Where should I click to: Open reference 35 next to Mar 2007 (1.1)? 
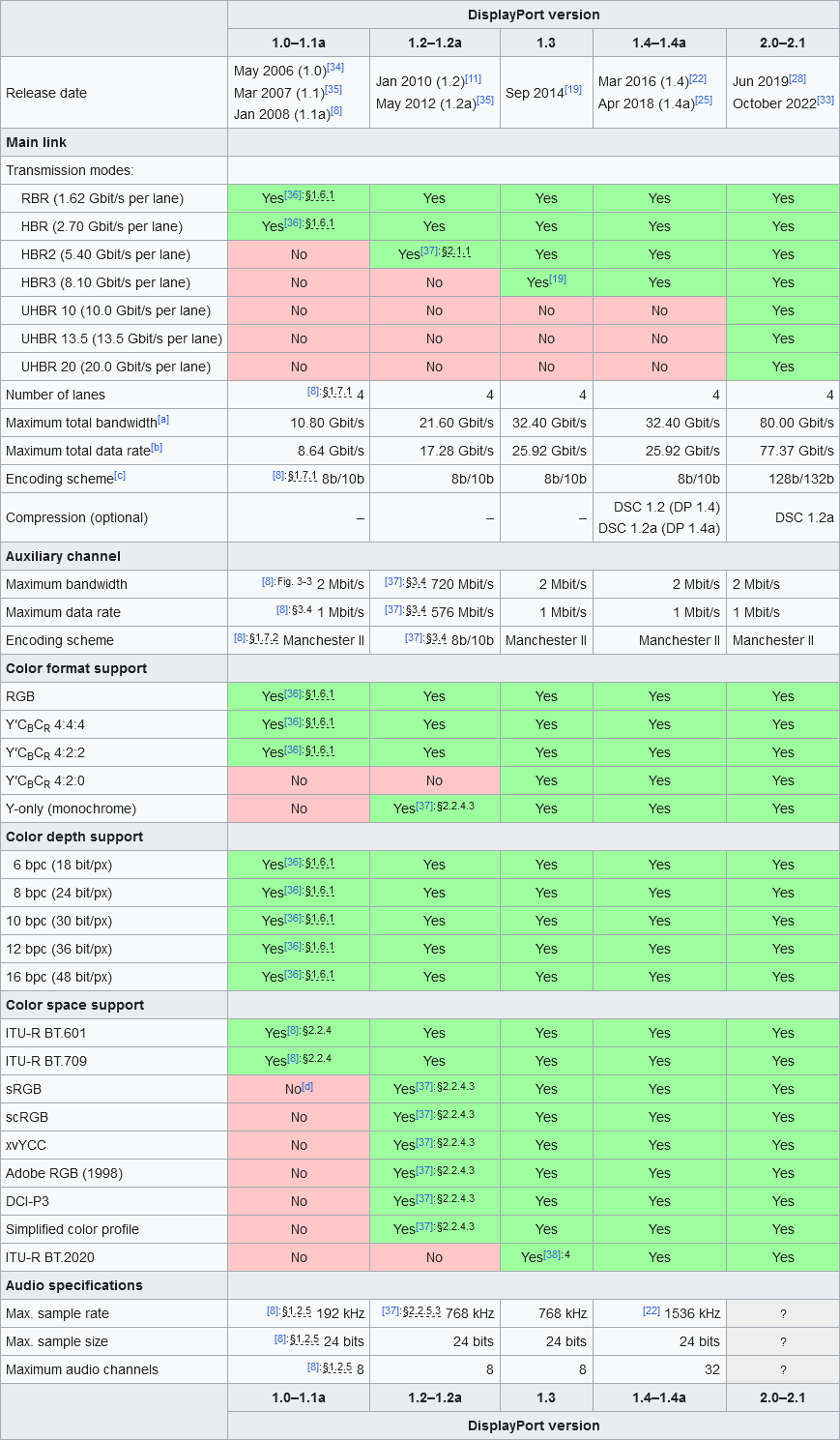333,89
